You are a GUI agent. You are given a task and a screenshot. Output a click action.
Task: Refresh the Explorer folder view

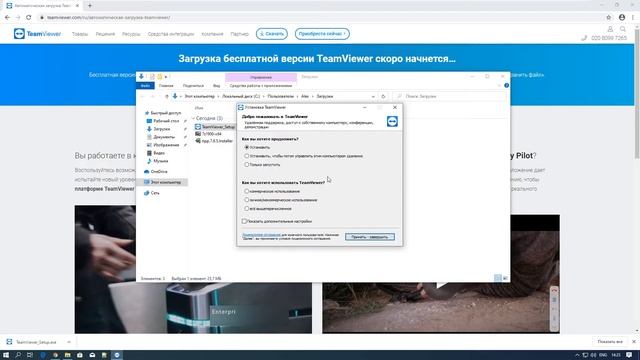pyautogui.click(x=383, y=96)
